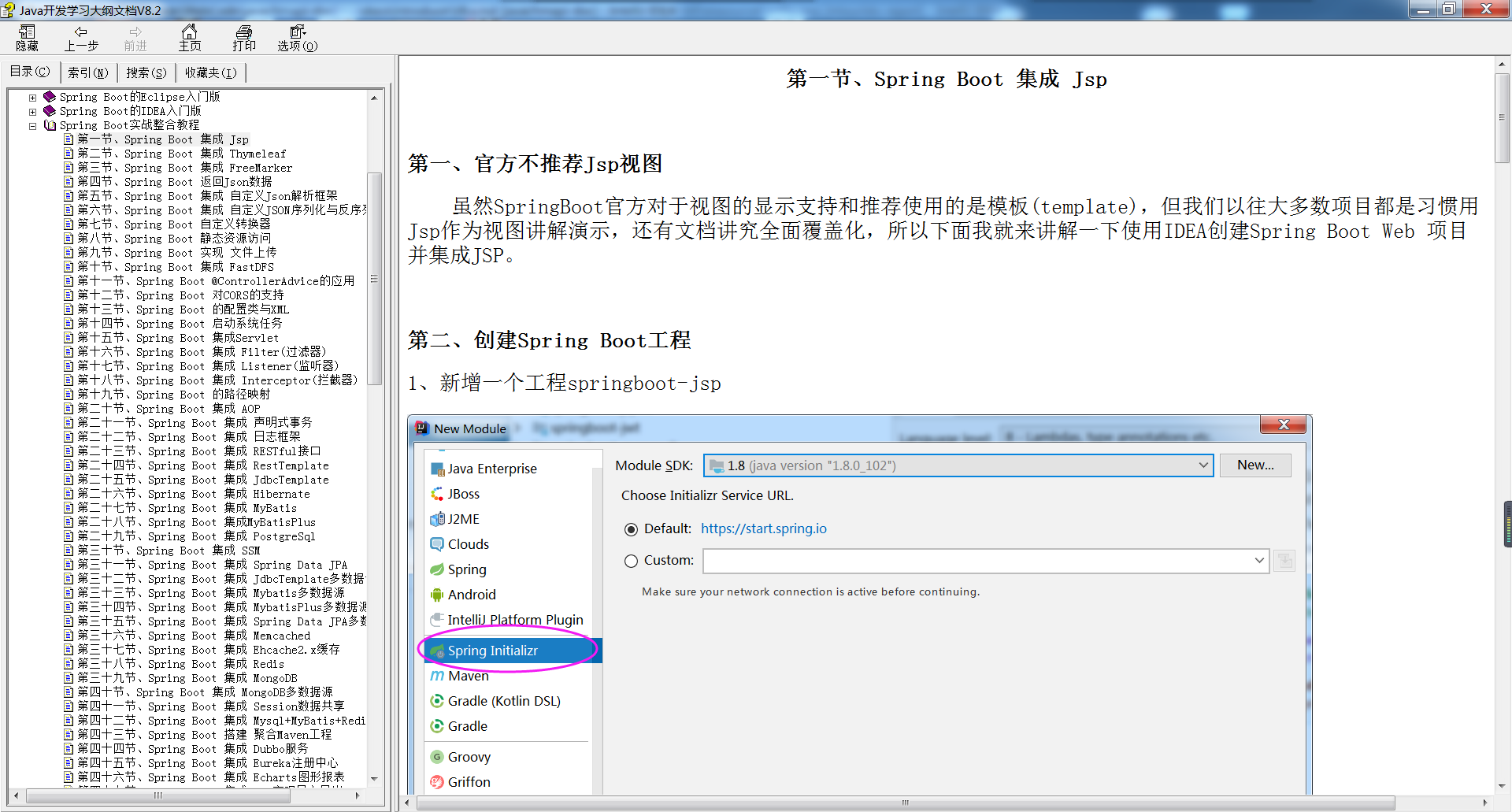The height and width of the screenshot is (812, 1512).
Task: Close the New Module dialog
Action: pyautogui.click(x=1284, y=425)
